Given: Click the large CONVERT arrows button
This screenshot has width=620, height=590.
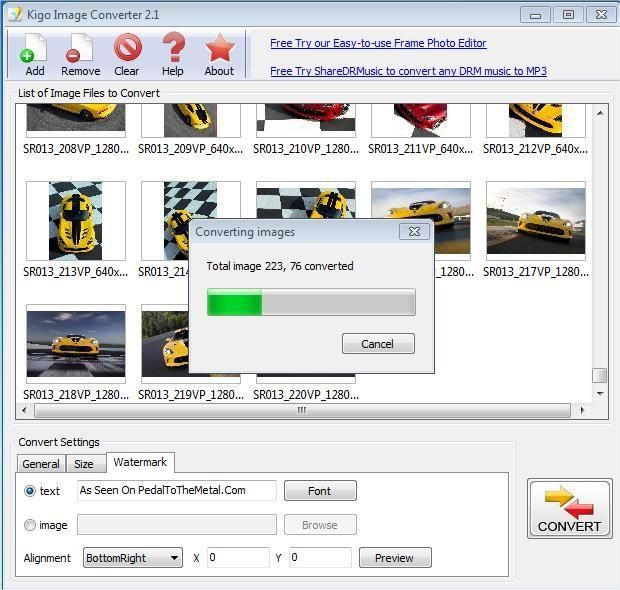Looking at the screenshot, I should [569, 508].
